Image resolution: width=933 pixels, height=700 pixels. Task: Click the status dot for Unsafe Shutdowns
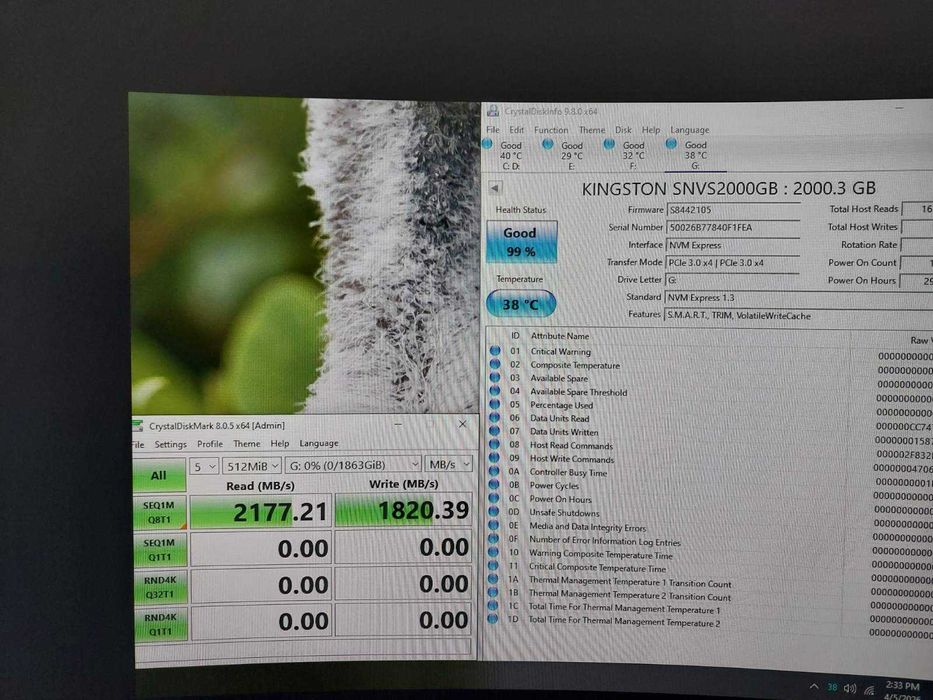pyautogui.click(x=493, y=511)
